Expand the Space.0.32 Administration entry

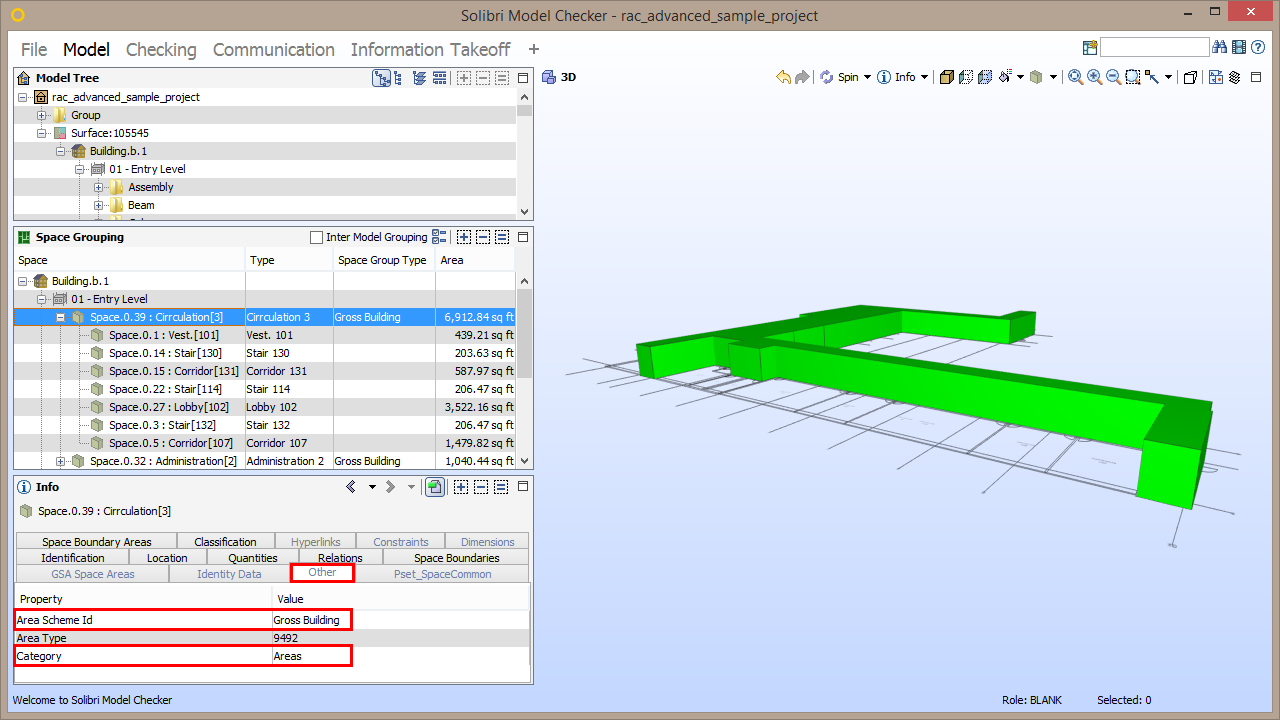61,461
